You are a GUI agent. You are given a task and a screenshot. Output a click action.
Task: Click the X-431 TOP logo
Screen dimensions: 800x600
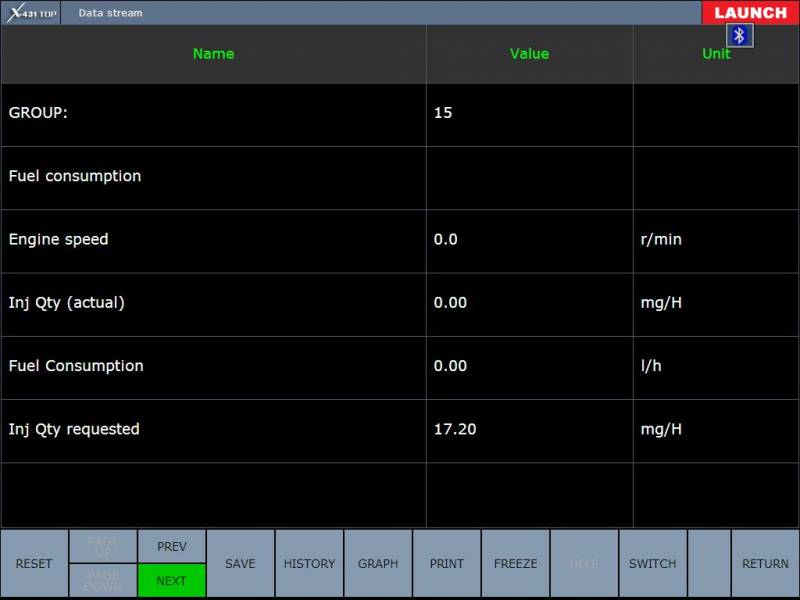coord(31,13)
